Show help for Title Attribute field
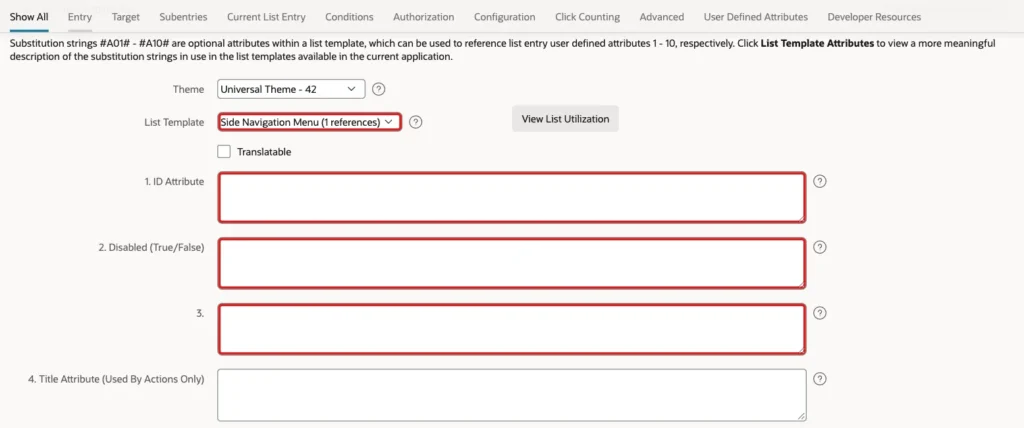Screen dimensions: 1024x428 click(x=821, y=378)
